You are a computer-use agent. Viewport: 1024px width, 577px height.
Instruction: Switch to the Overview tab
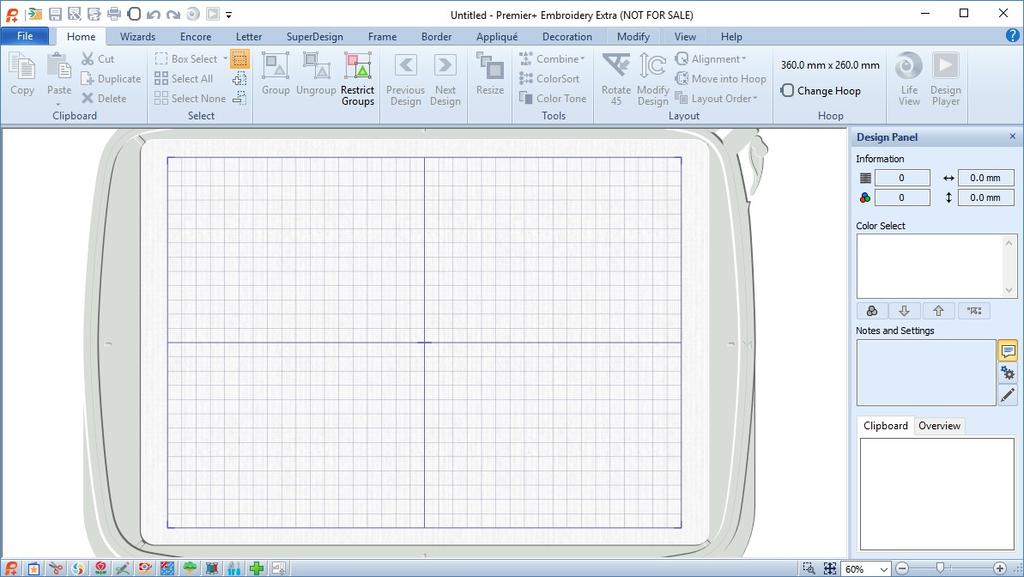tap(939, 426)
